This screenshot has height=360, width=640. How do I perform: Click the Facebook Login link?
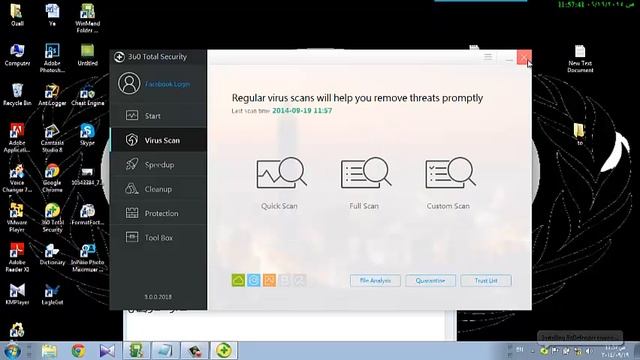click(x=167, y=84)
